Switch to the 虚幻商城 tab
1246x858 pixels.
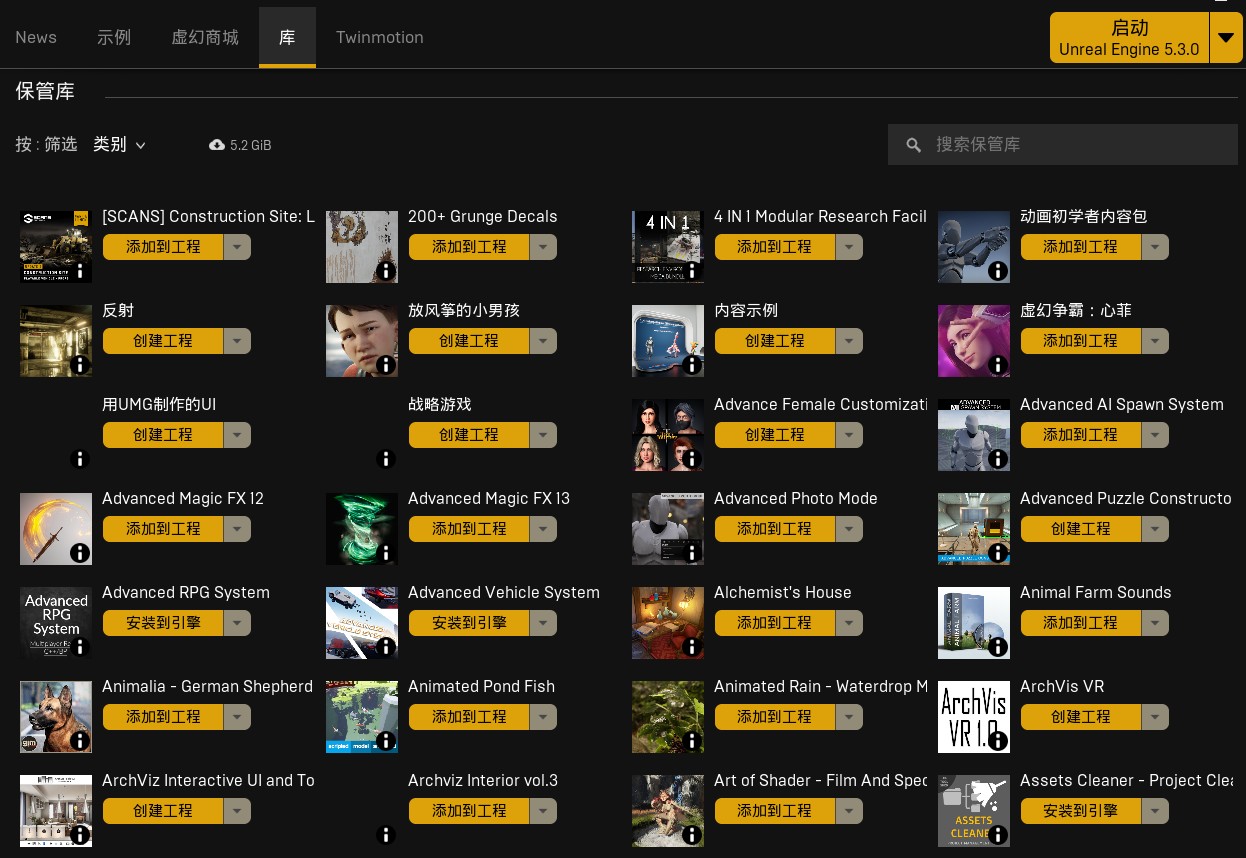tap(205, 38)
